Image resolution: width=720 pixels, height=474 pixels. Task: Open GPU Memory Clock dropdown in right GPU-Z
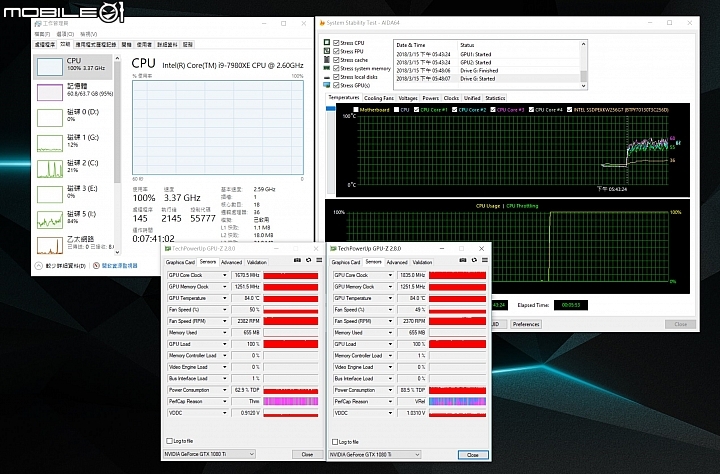[x=390, y=287]
